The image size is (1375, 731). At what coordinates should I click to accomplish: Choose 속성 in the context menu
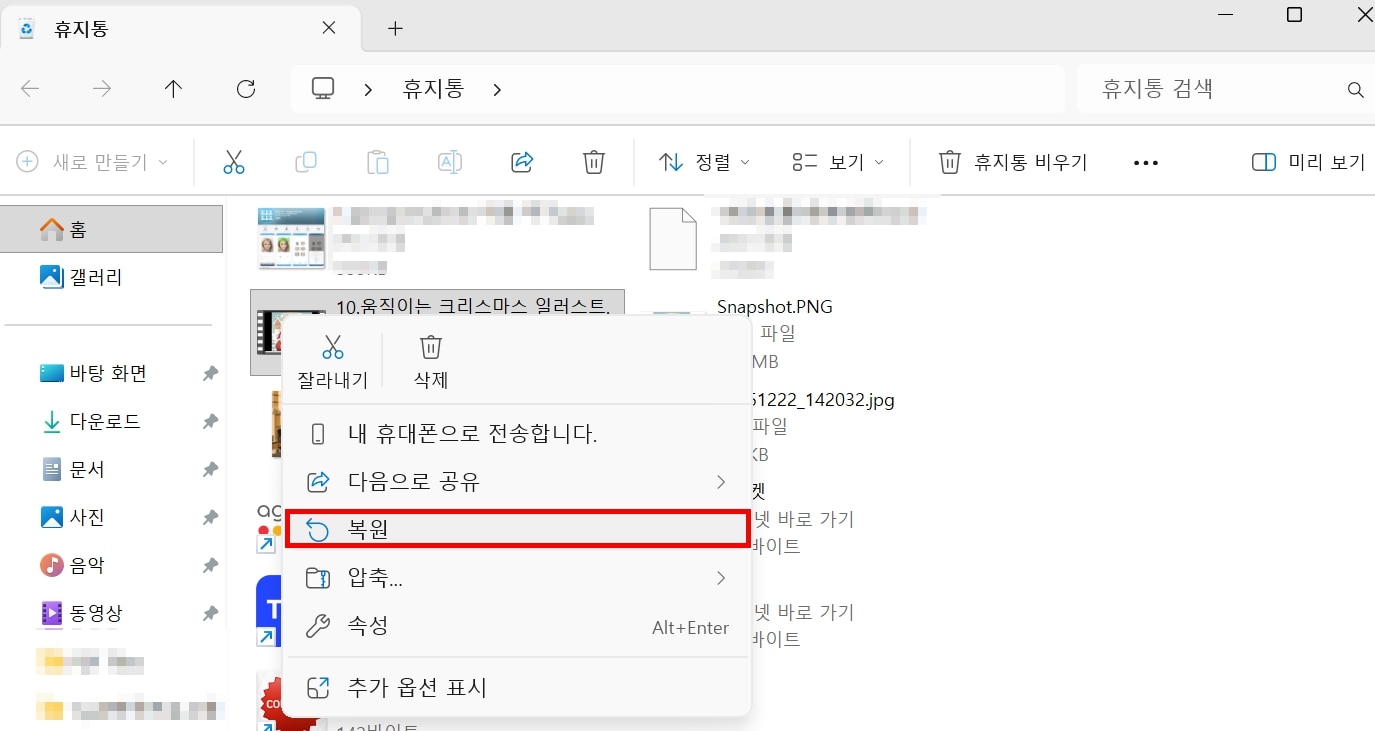[x=517, y=627]
